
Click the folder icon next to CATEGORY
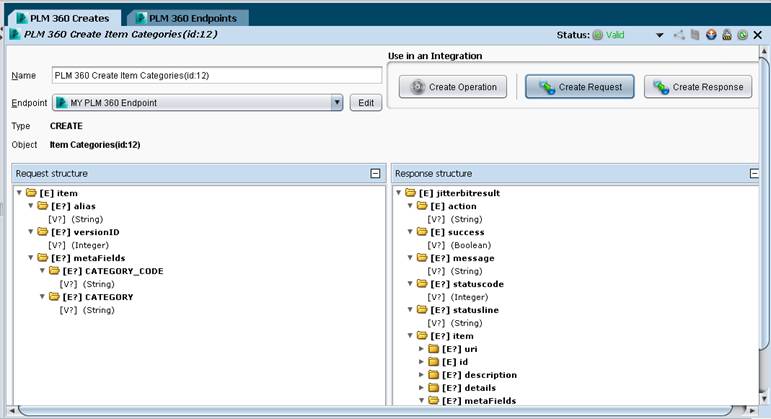54,297
